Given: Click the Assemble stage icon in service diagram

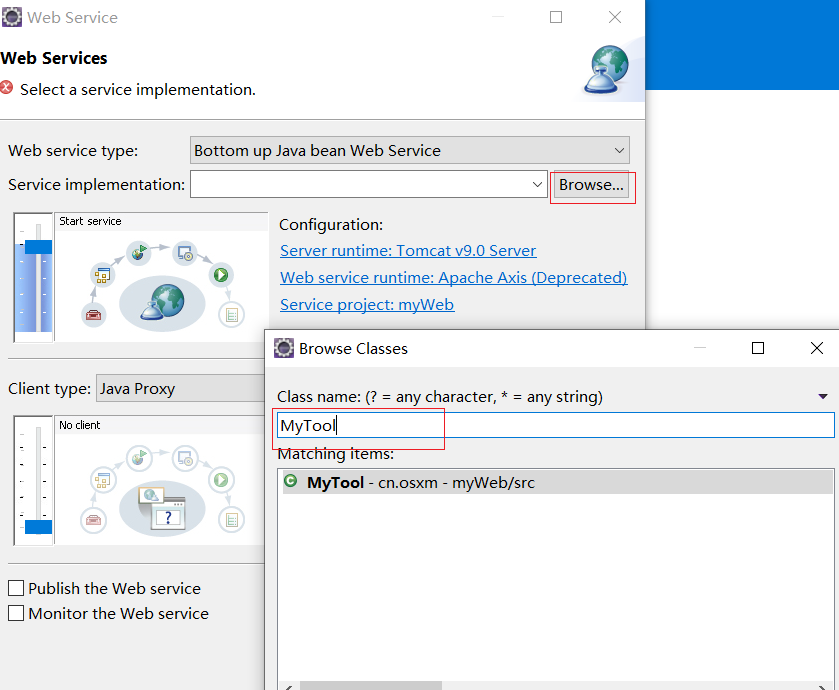Looking at the screenshot, I should click(102, 275).
